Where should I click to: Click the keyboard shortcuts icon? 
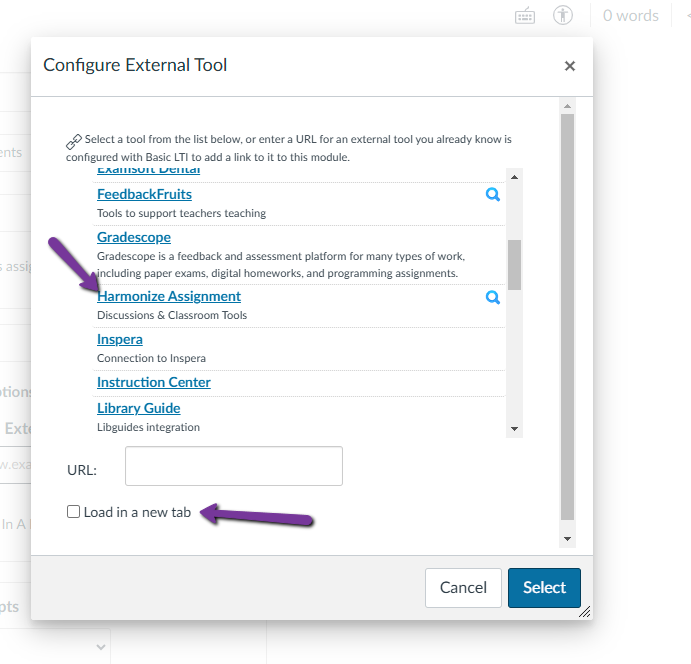[x=525, y=15]
